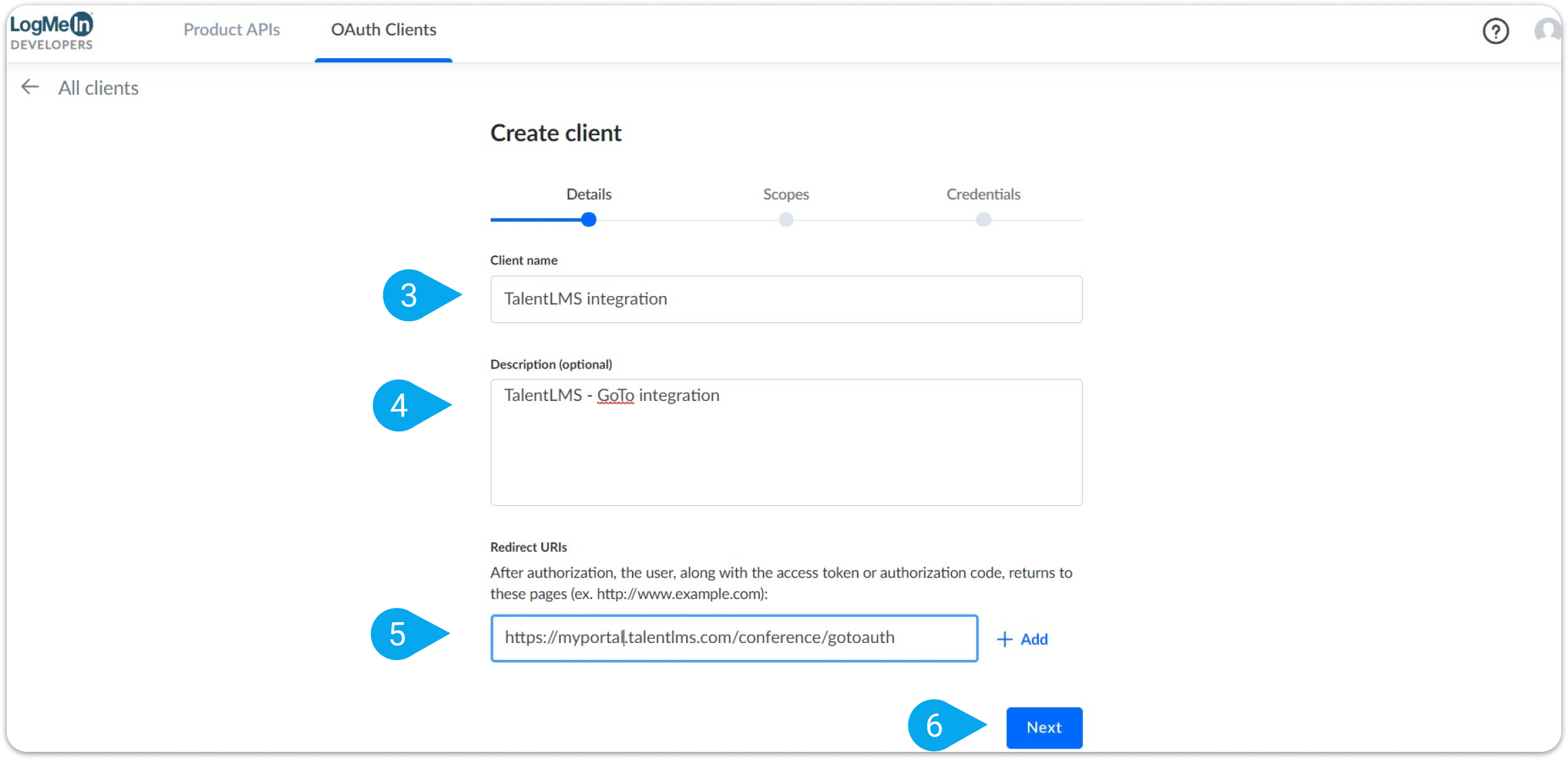Focus the Redirect URIs input field
This screenshot has width=1568, height=760.
click(734, 638)
